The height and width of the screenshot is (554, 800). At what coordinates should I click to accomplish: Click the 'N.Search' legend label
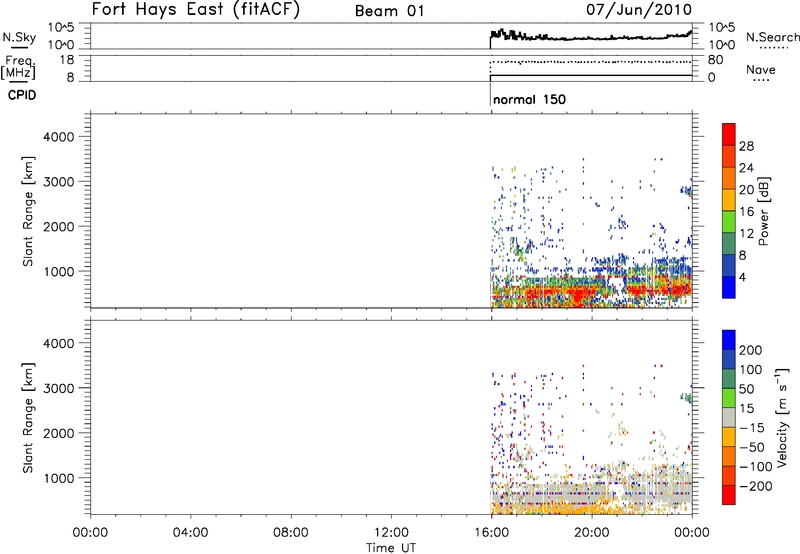(772, 37)
